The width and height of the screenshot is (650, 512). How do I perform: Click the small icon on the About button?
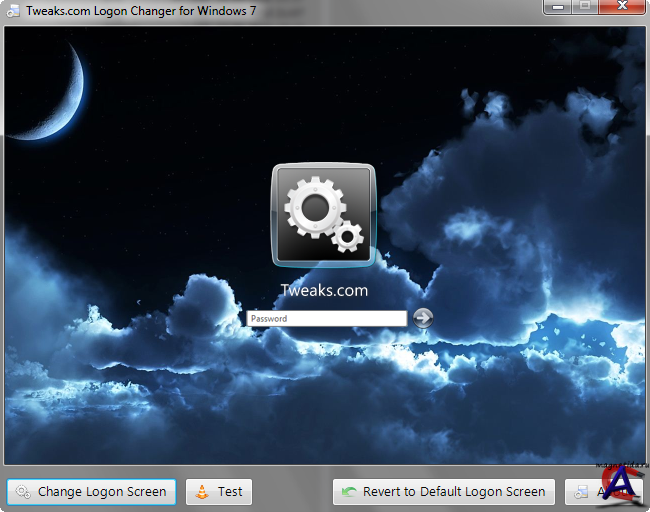[x=581, y=492]
